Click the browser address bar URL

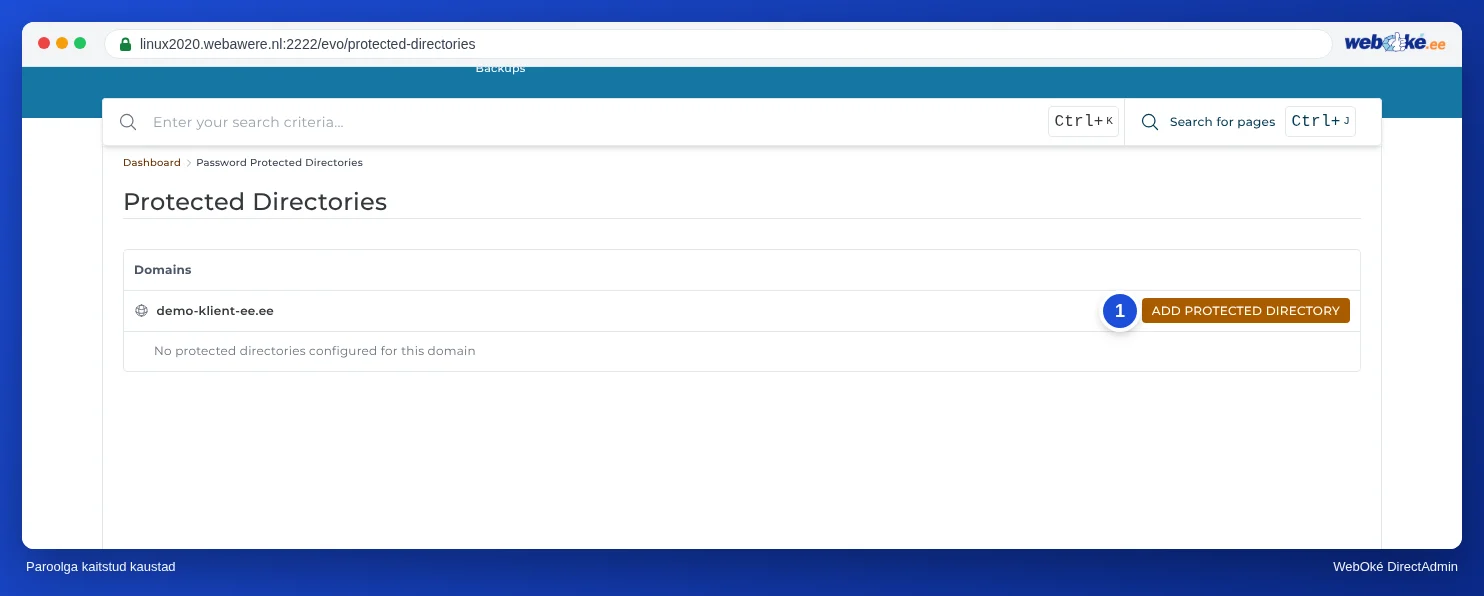(x=307, y=44)
